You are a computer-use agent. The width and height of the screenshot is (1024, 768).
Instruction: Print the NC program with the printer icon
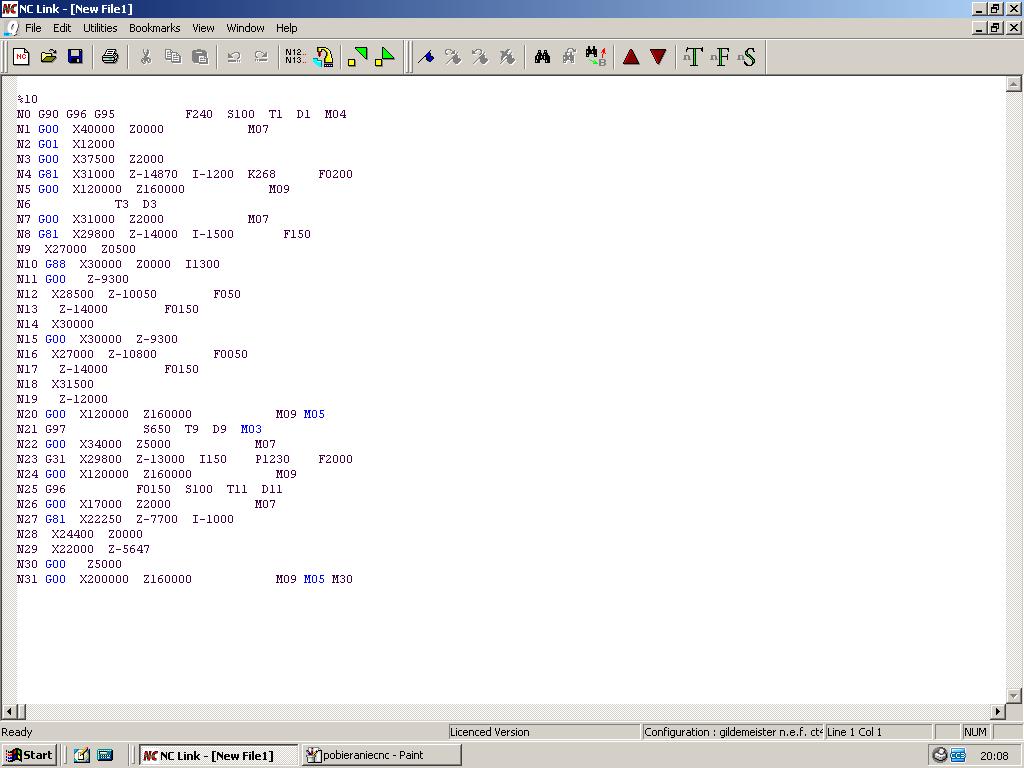coord(110,57)
